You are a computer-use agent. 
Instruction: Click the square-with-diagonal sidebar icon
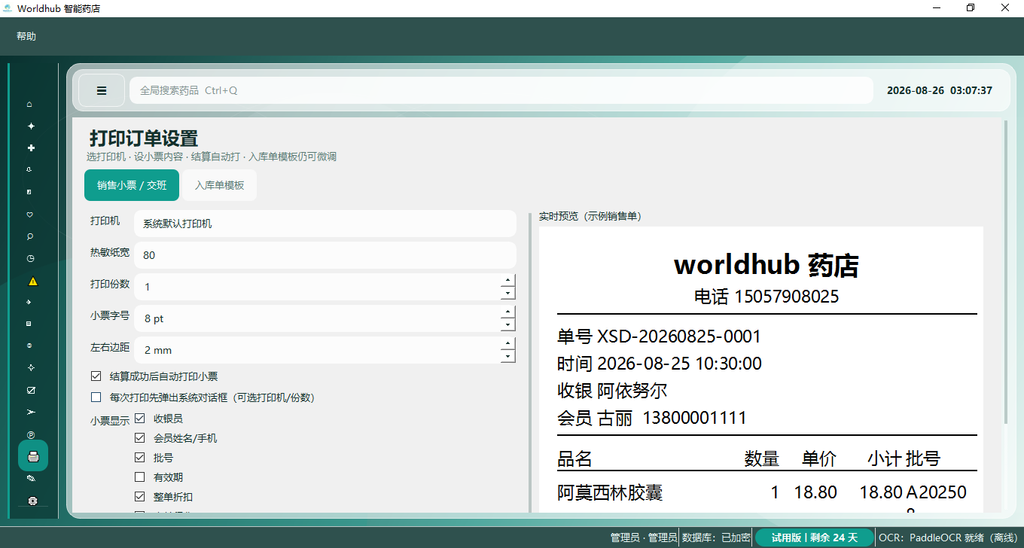click(x=30, y=390)
